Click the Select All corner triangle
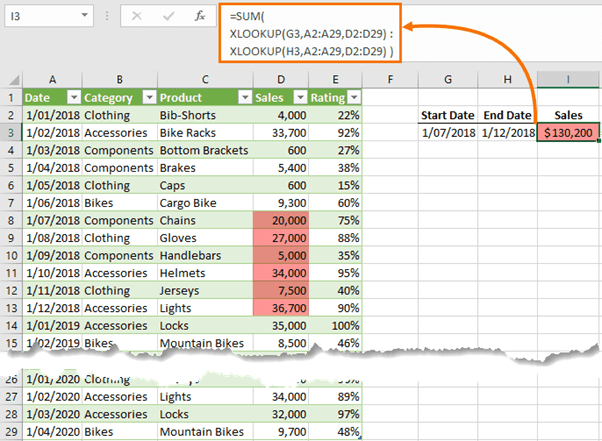 [14, 79]
